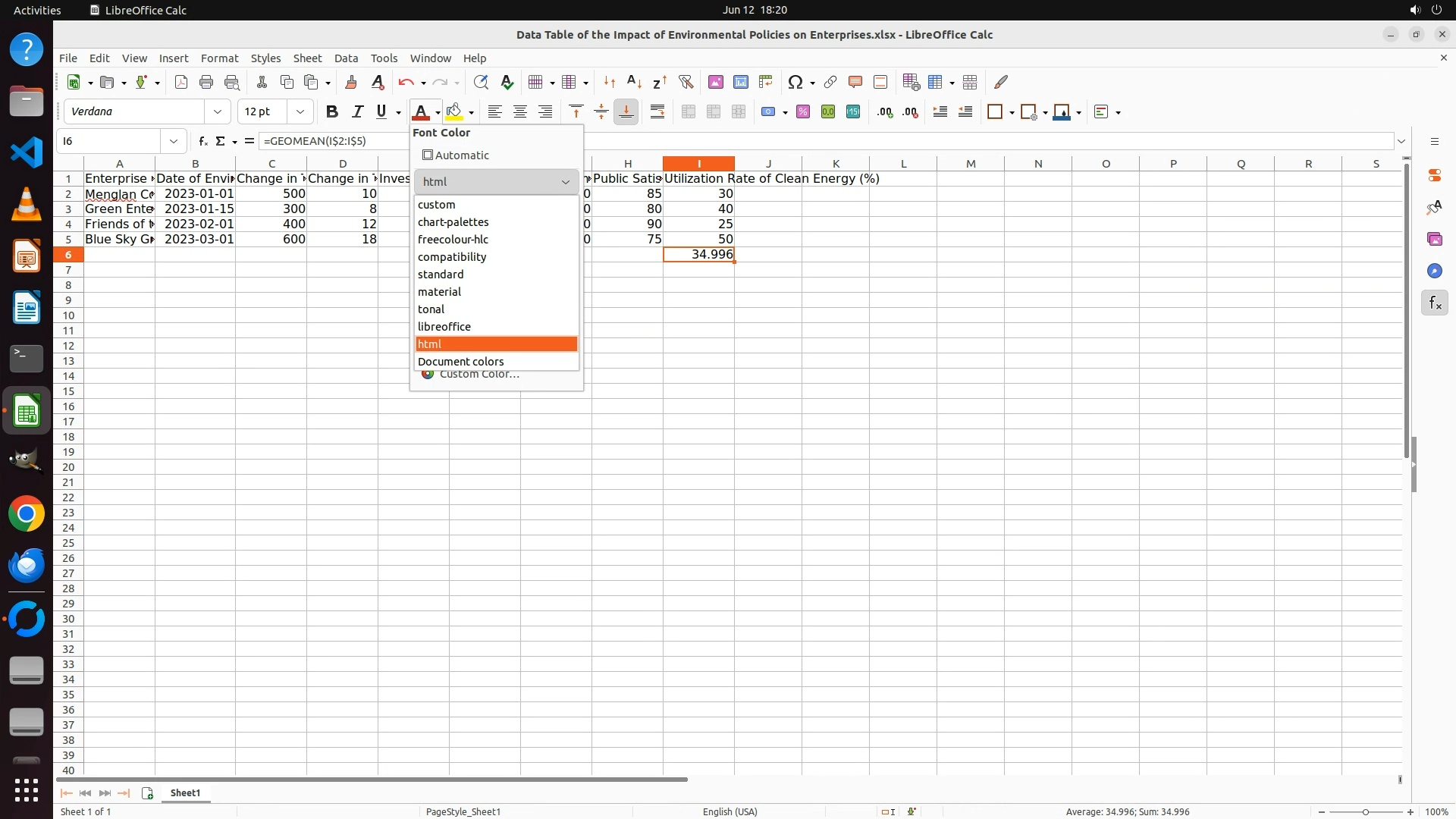Expand the font size dropdown
Screen dimensions: 1456x819
[300, 112]
